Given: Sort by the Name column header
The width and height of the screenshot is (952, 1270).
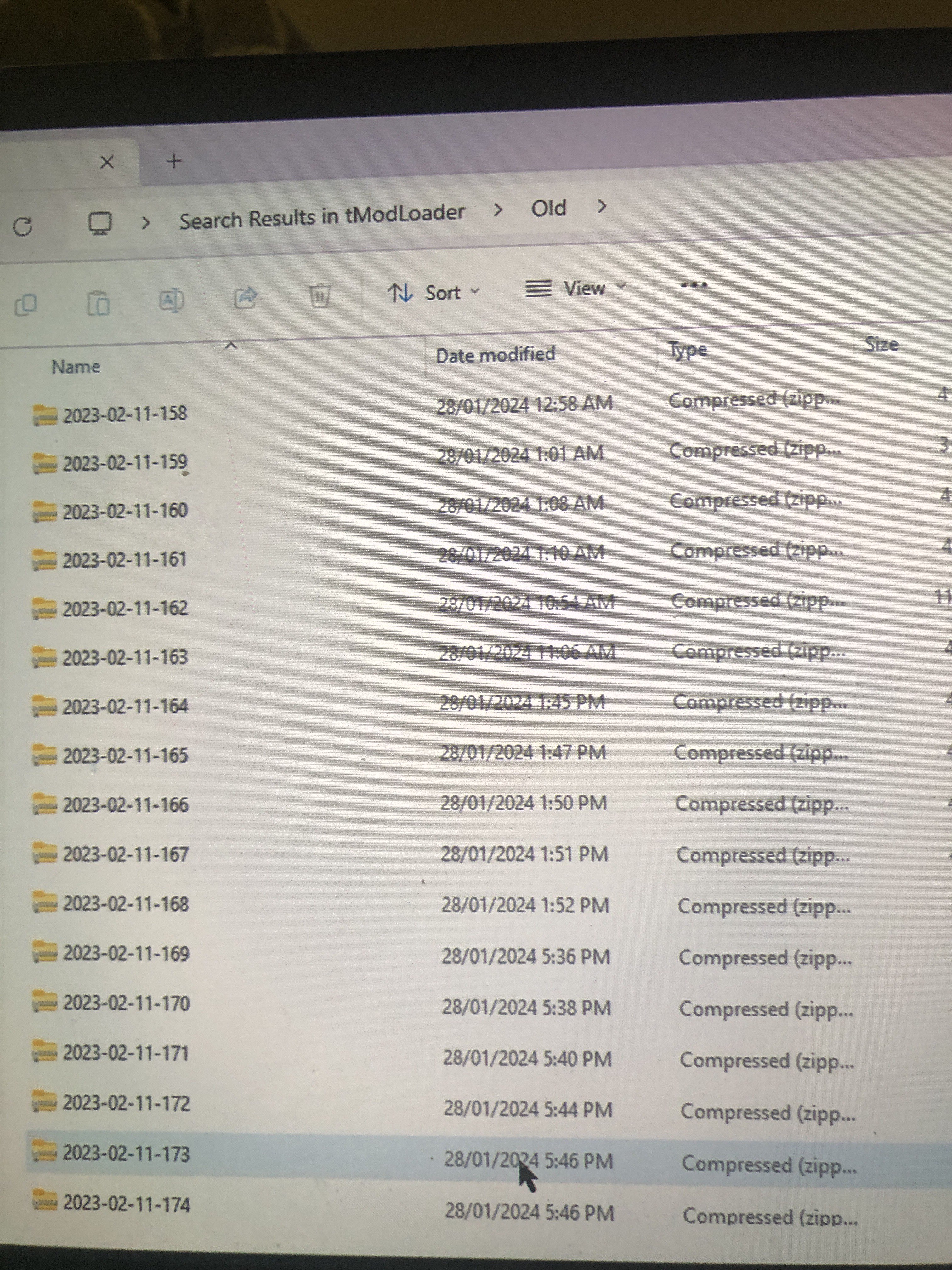Looking at the screenshot, I should point(76,366).
